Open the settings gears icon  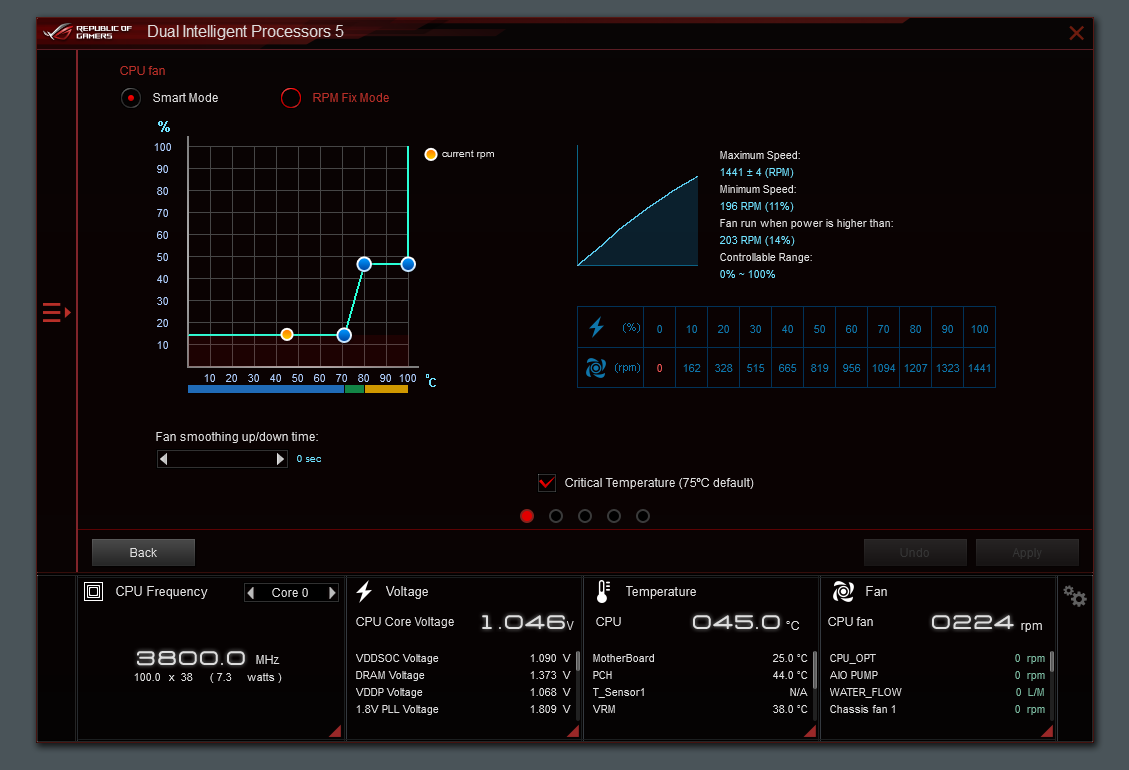(x=1075, y=596)
